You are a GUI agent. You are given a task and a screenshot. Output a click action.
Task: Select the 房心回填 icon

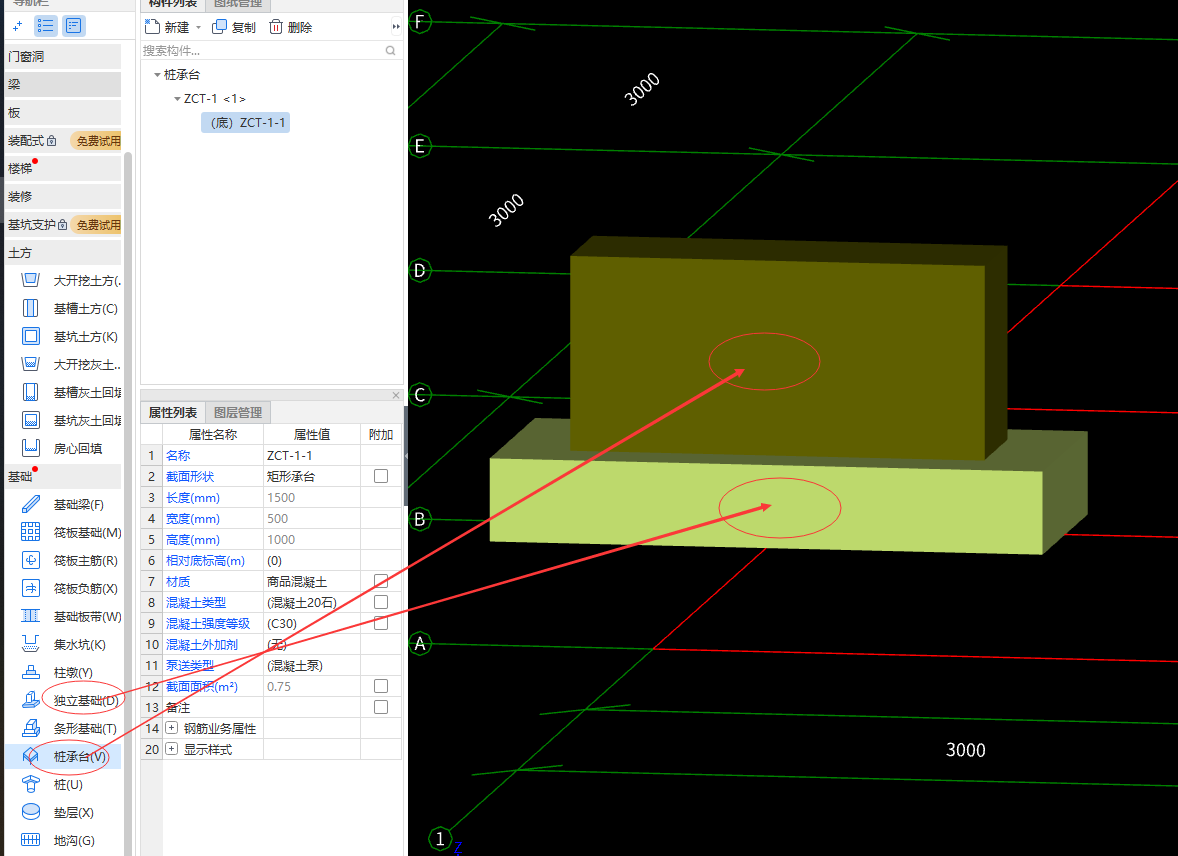[x=31, y=448]
